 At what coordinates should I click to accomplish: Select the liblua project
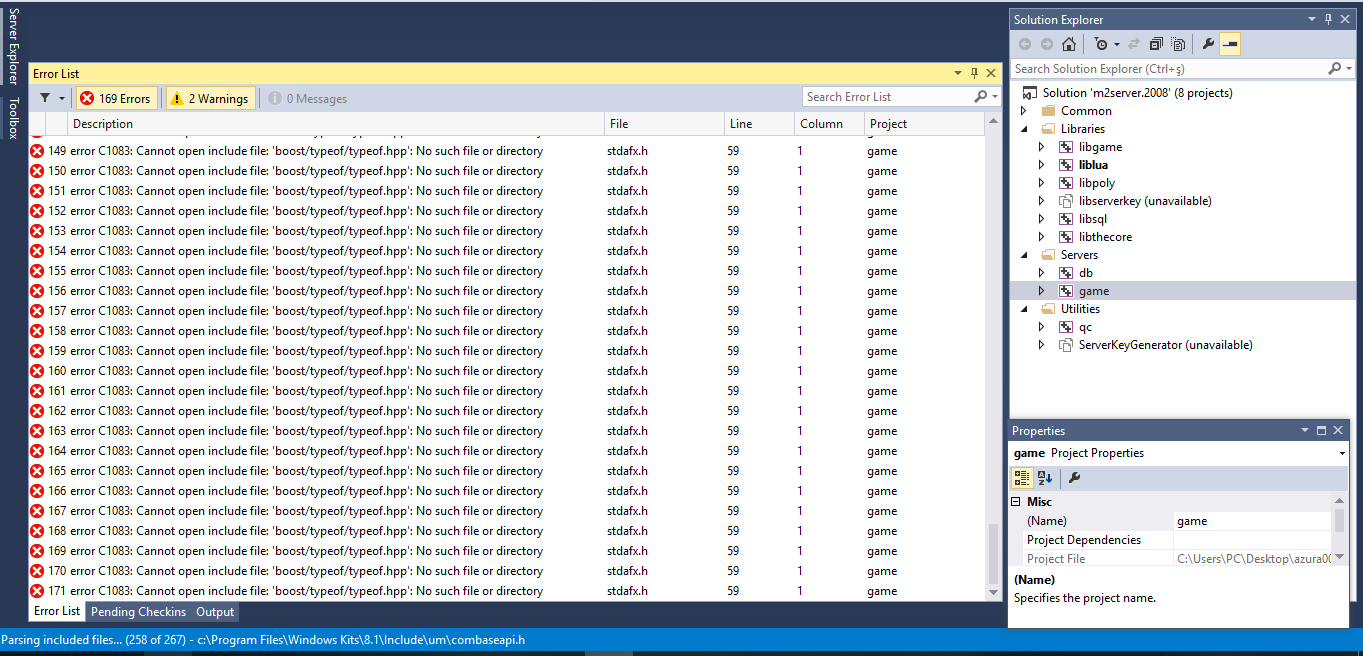pos(1093,165)
